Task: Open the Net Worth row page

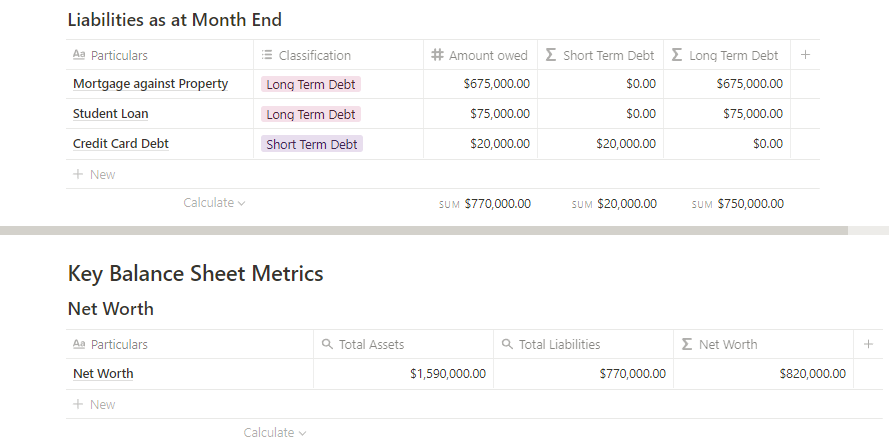Action: click(103, 374)
